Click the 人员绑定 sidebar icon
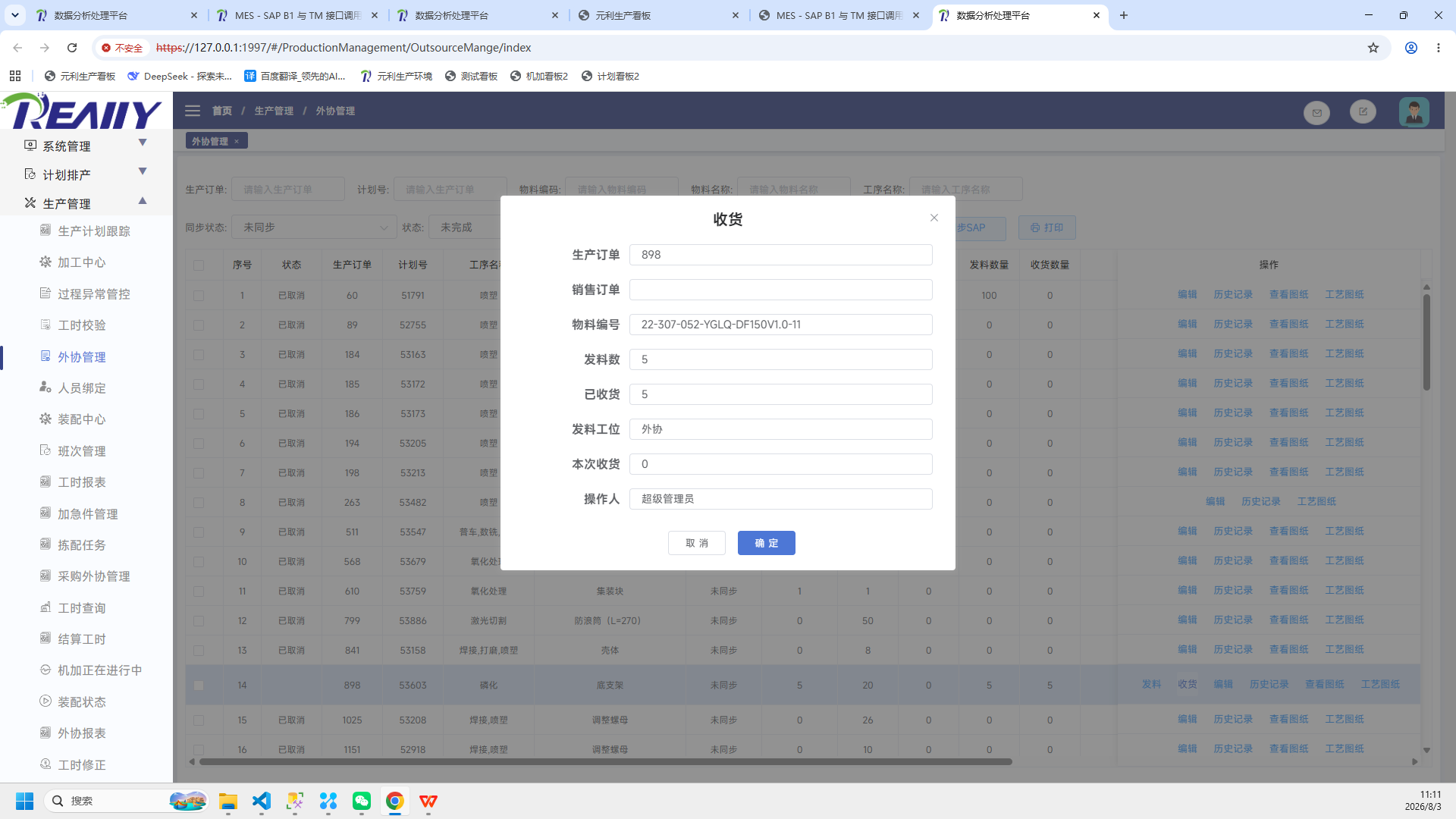 tap(45, 388)
